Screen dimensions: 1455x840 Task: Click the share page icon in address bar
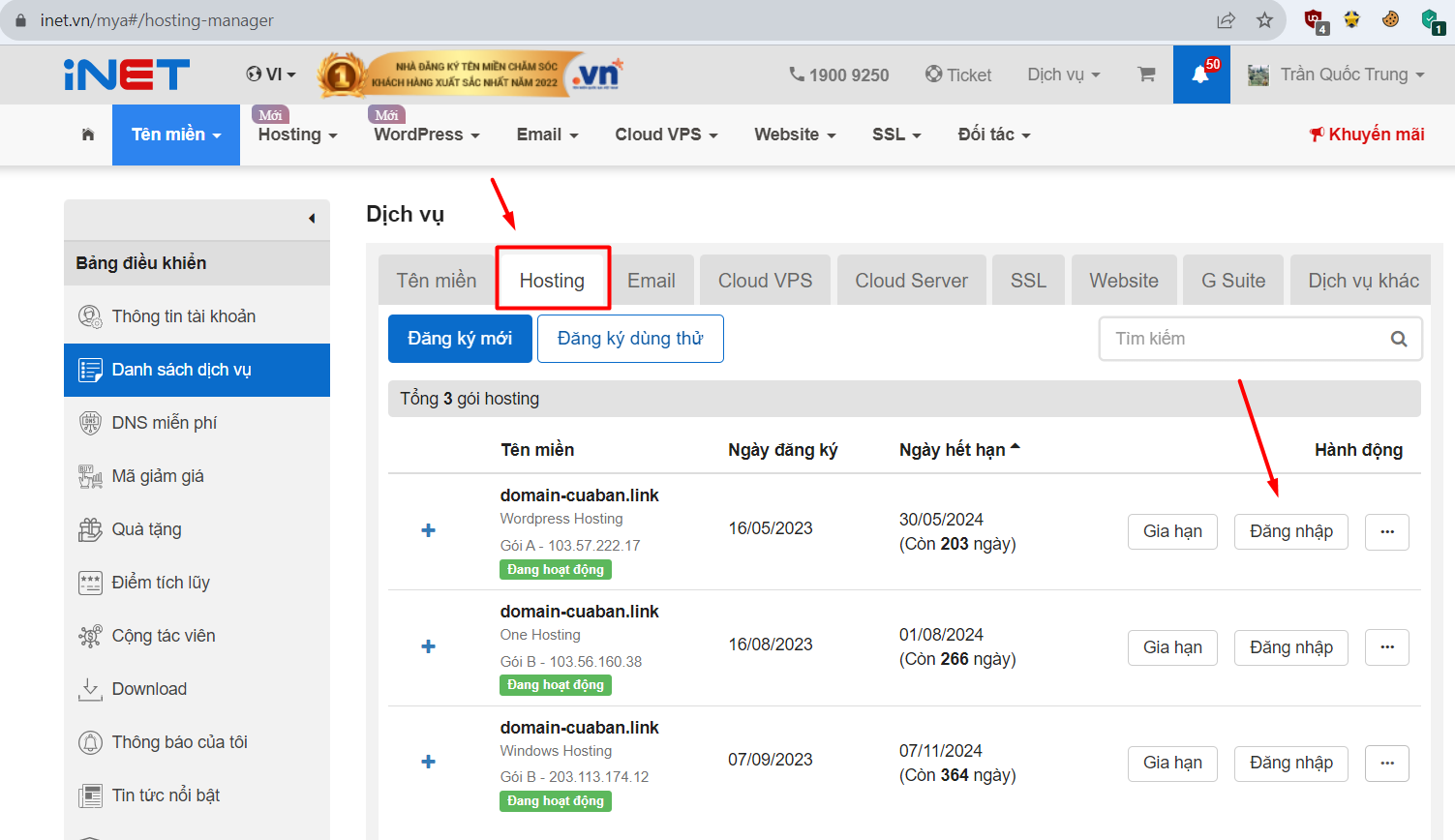(x=1226, y=20)
